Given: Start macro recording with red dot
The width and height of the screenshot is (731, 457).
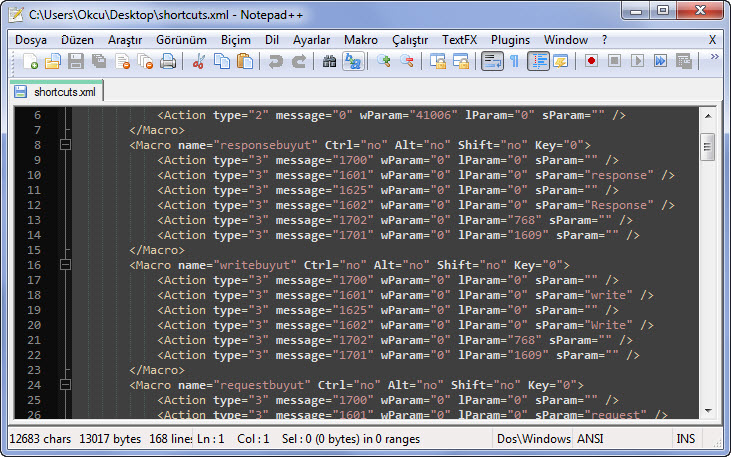Looking at the screenshot, I should click(591, 61).
